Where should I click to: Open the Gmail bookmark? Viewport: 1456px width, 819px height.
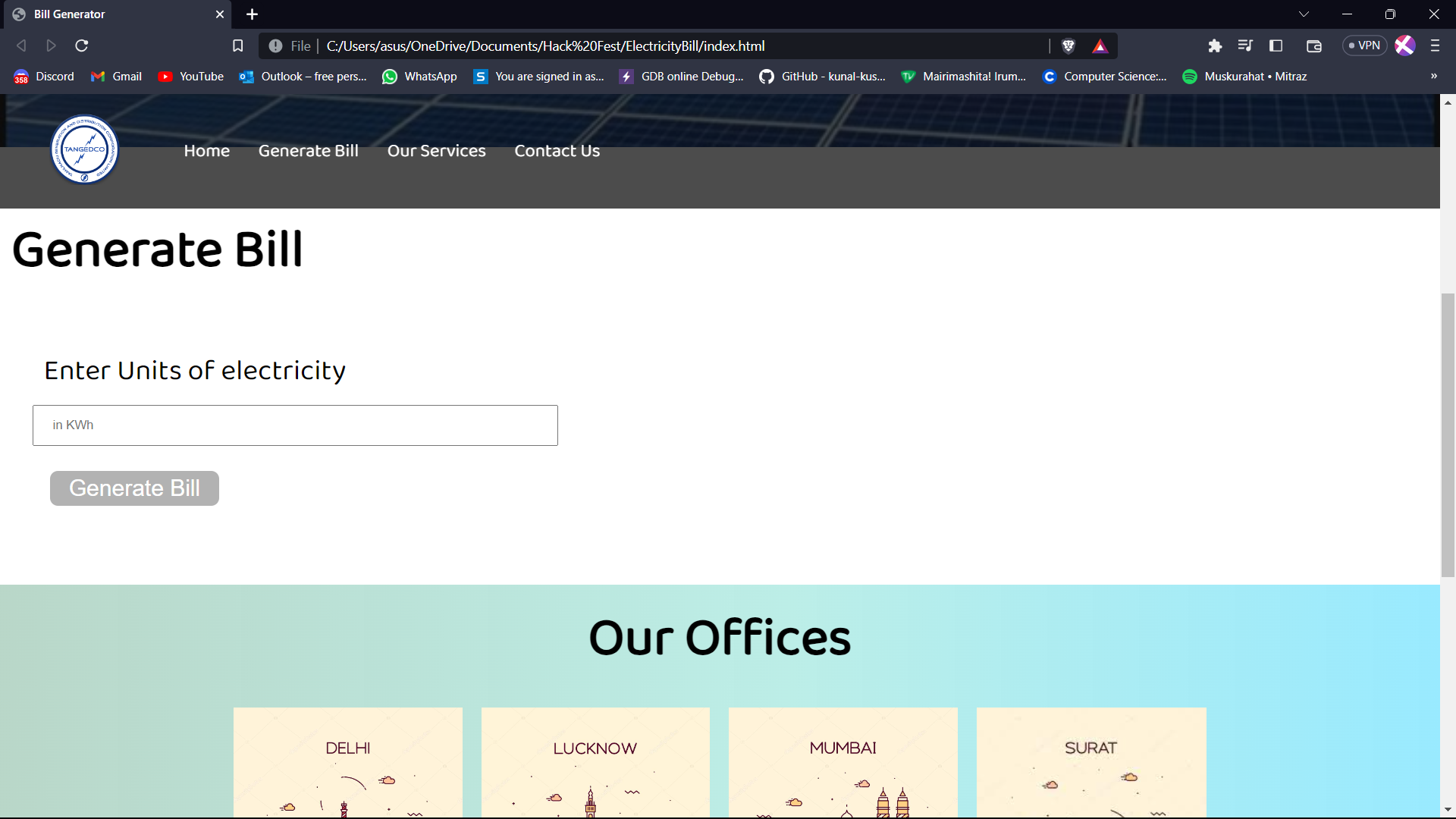coord(116,77)
